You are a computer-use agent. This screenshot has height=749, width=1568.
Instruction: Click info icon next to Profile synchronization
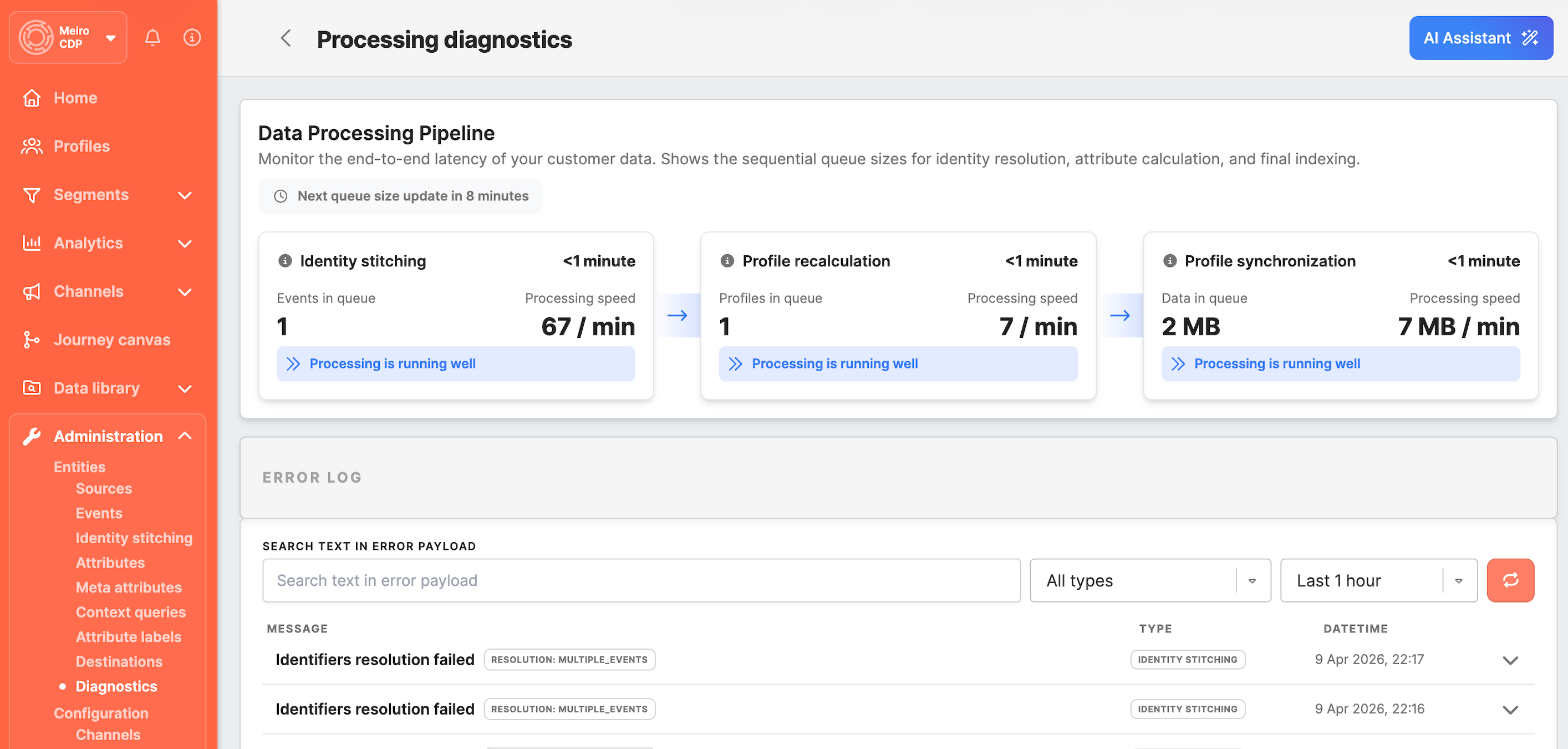(x=1169, y=261)
